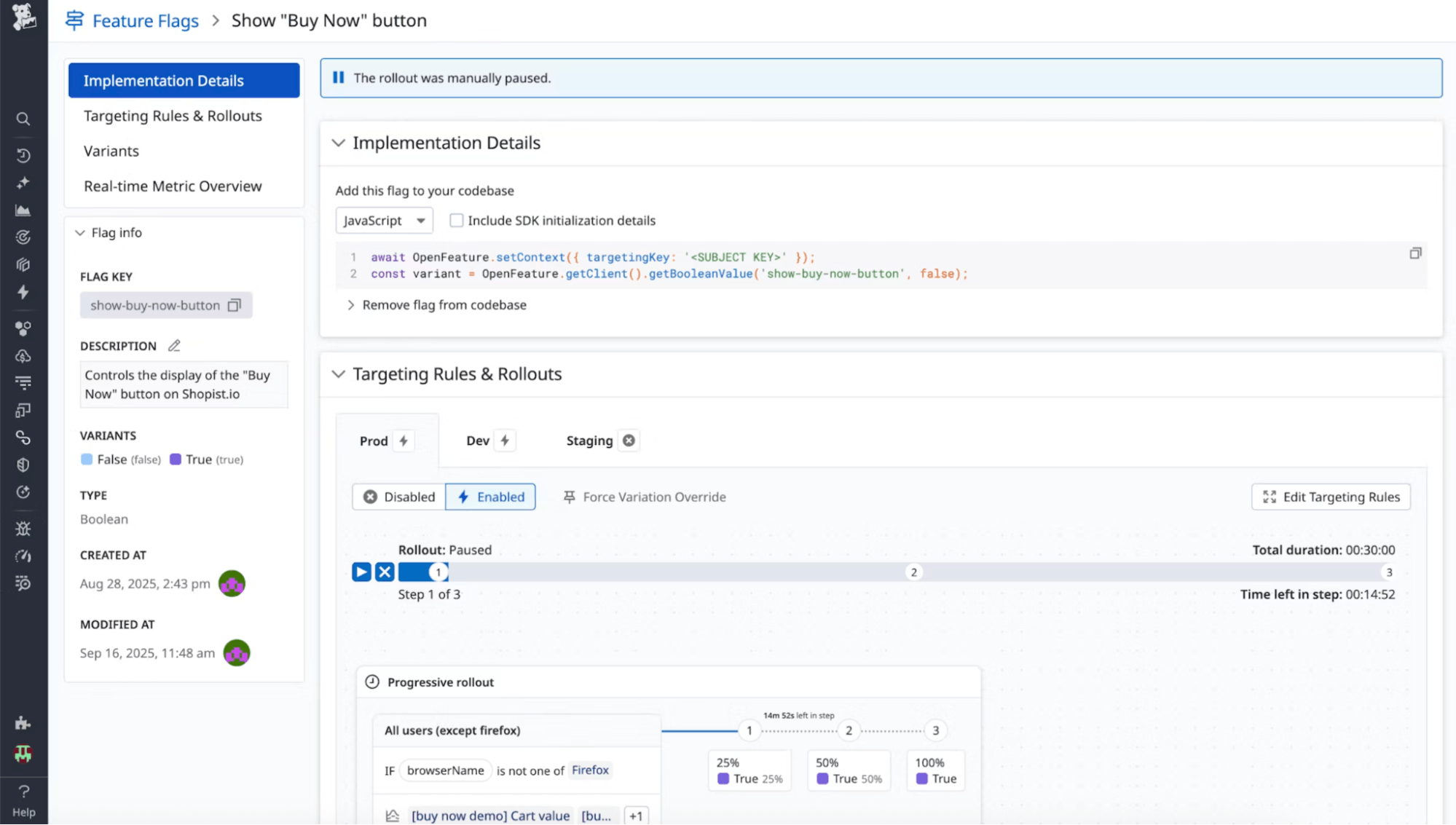Image resolution: width=1456 pixels, height=825 pixels.
Task: Select the cloud cost management icon
Action: point(23,356)
